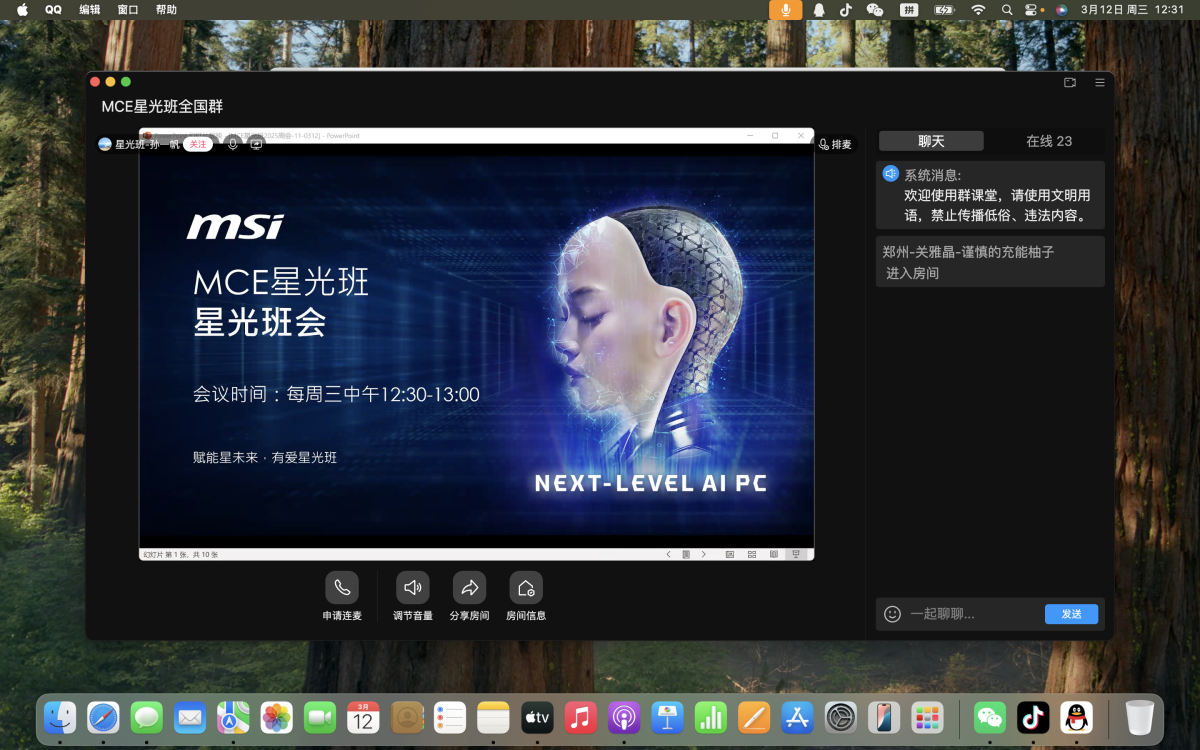Open Music from the Dock

[x=580, y=717]
